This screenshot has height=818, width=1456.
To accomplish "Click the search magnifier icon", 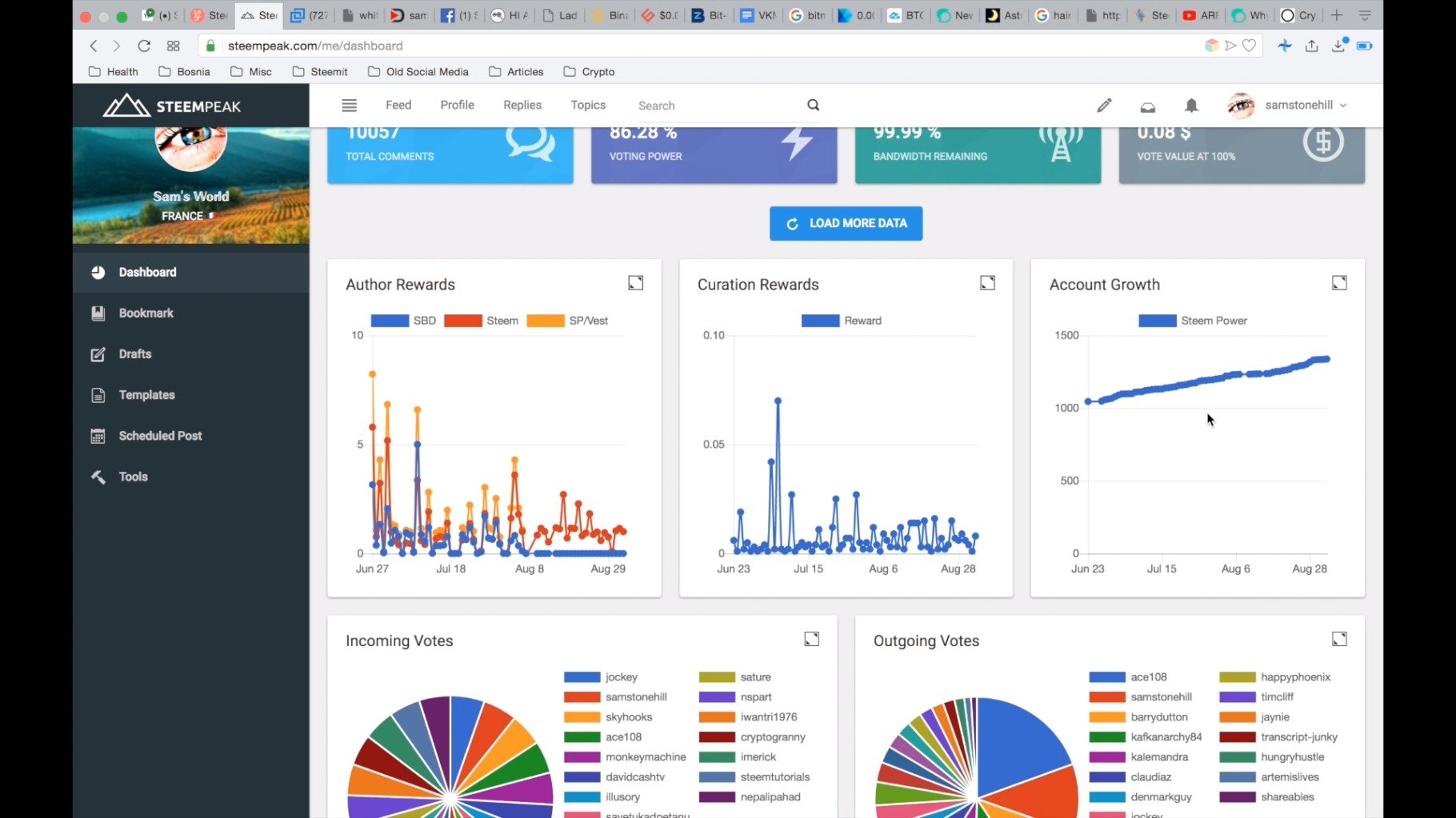I will [813, 105].
